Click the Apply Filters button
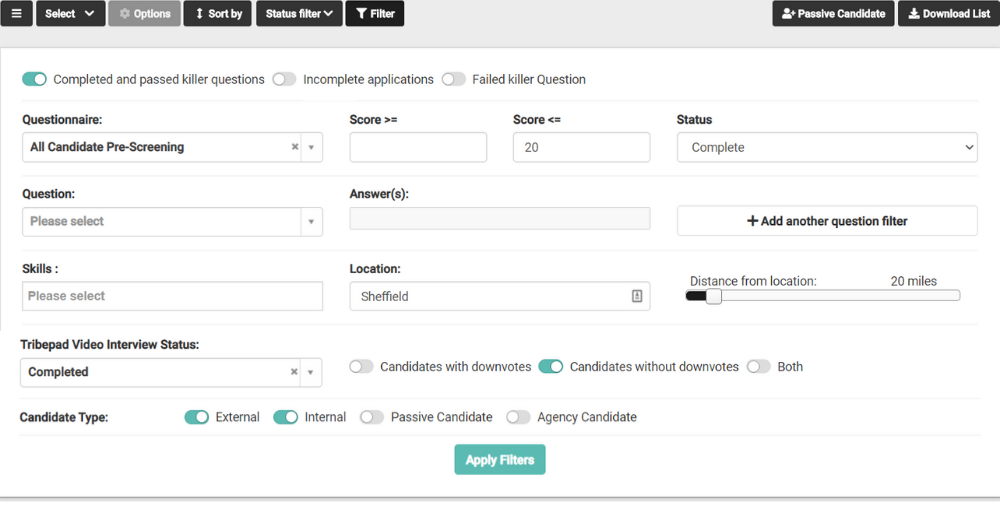Viewport: 1000px width, 505px height. [x=499, y=460]
